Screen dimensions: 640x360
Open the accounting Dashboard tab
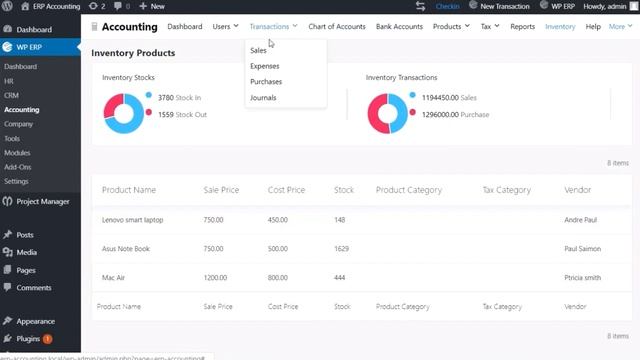[184, 26]
